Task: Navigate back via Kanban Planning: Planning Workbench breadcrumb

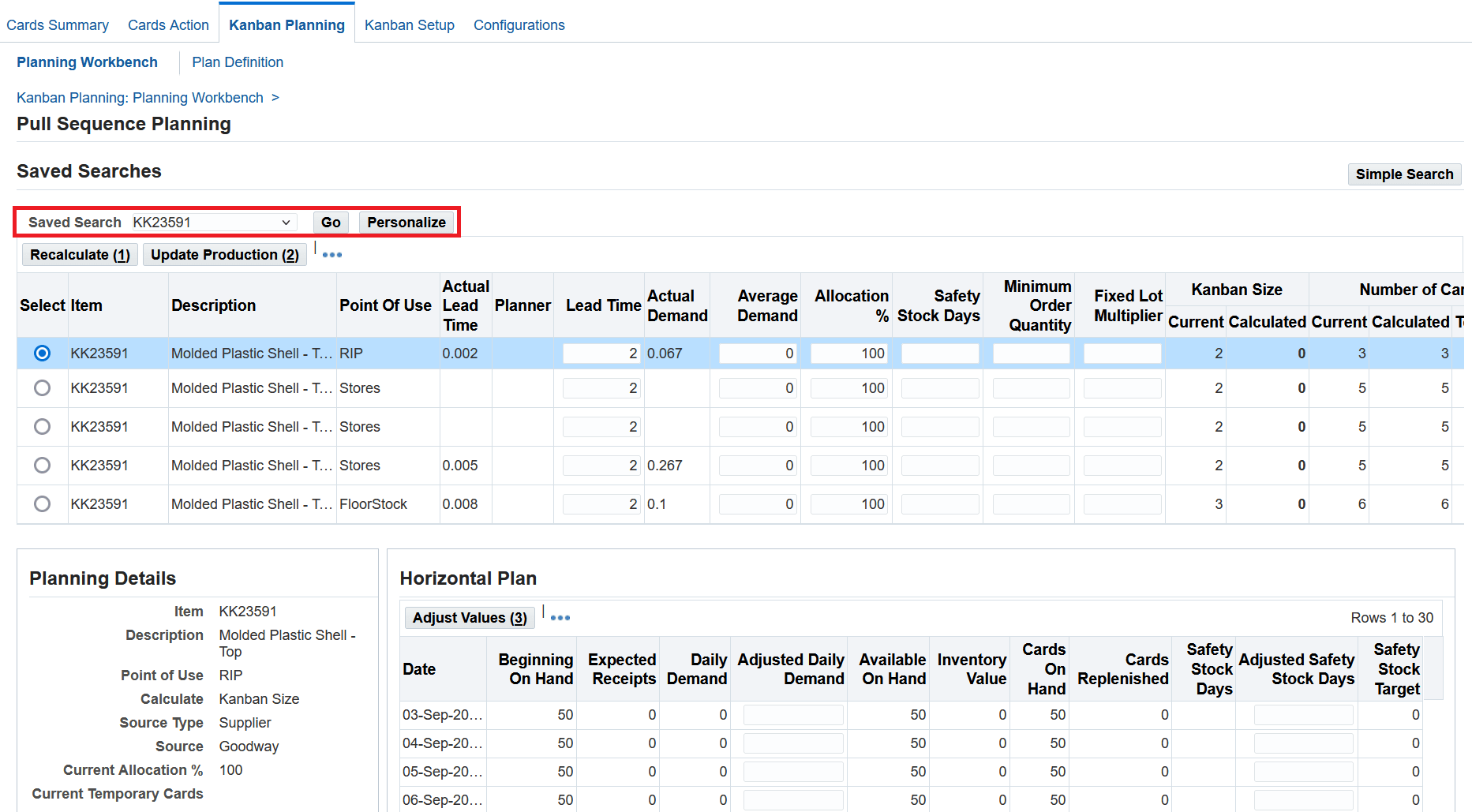Action: (x=140, y=97)
